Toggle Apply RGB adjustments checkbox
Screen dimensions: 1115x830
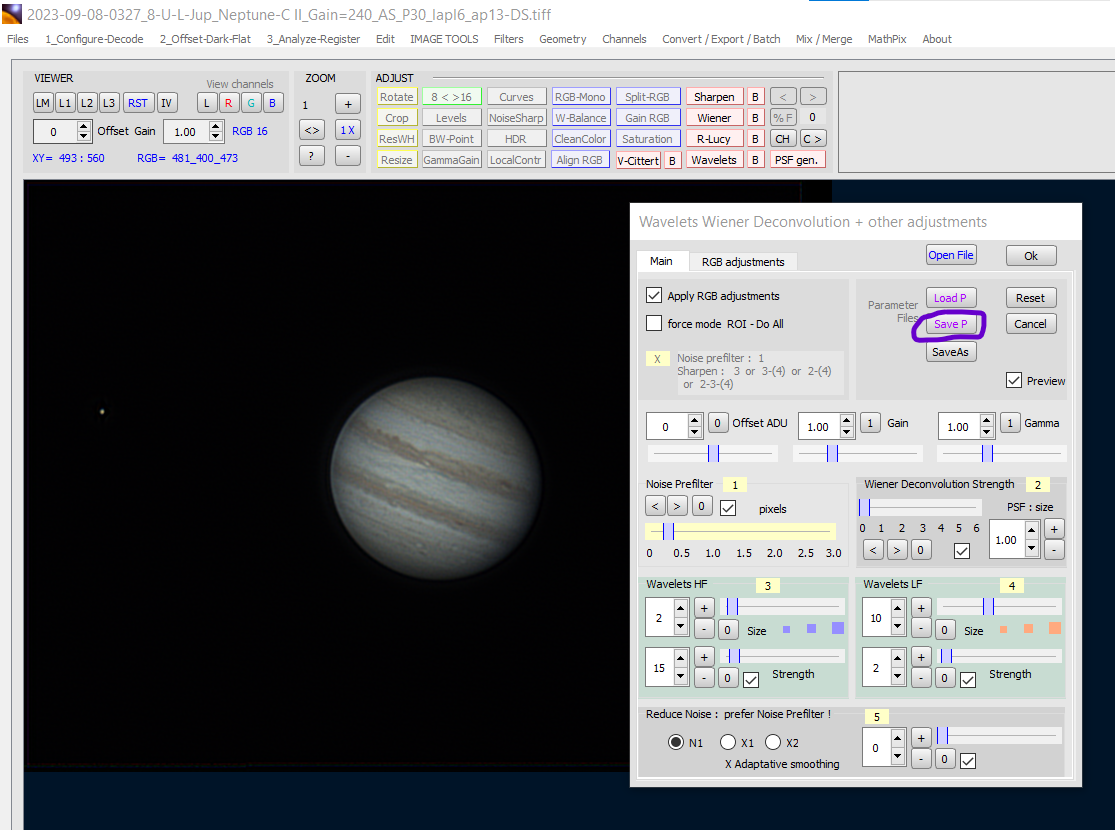[x=654, y=296]
